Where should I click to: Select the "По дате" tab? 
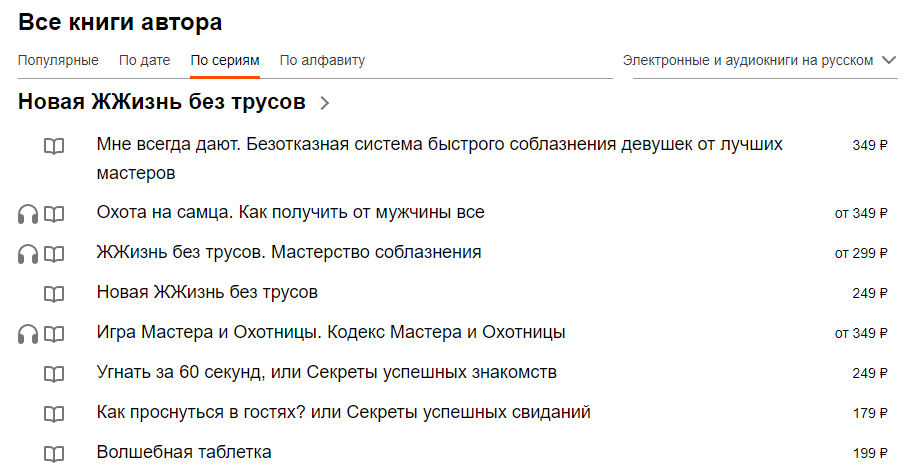144,60
